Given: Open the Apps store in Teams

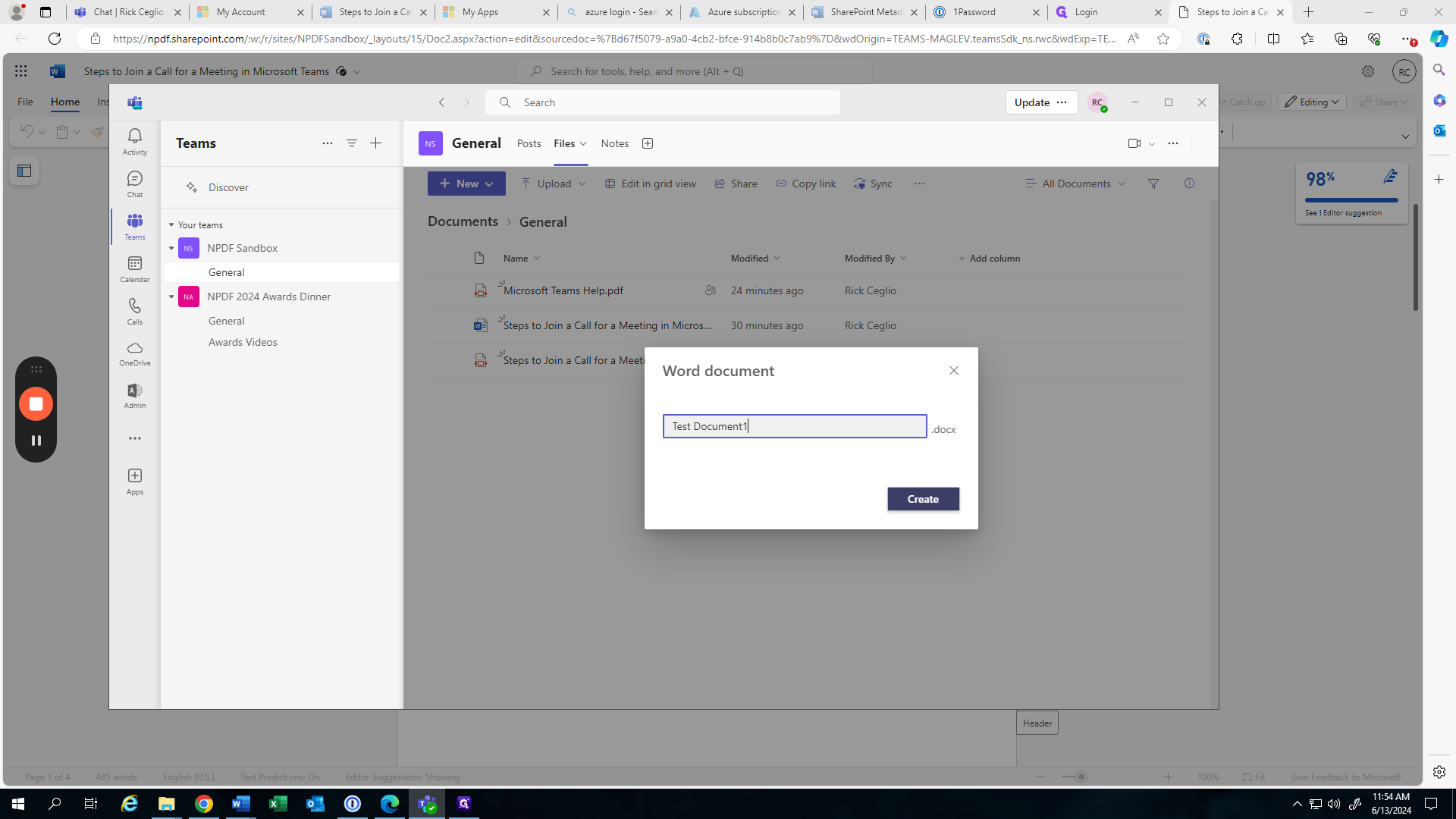Looking at the screenshot, I should (135, 482).
